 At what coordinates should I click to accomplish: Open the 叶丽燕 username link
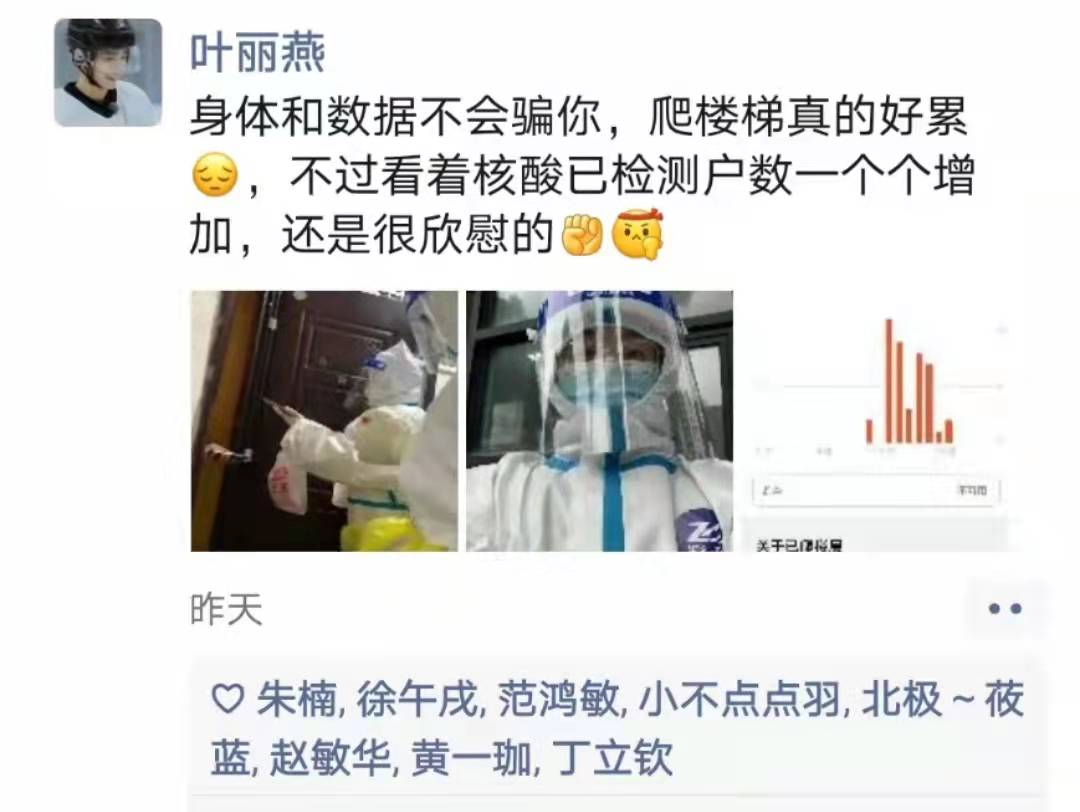pyautogui.click(x=257, y=53)
